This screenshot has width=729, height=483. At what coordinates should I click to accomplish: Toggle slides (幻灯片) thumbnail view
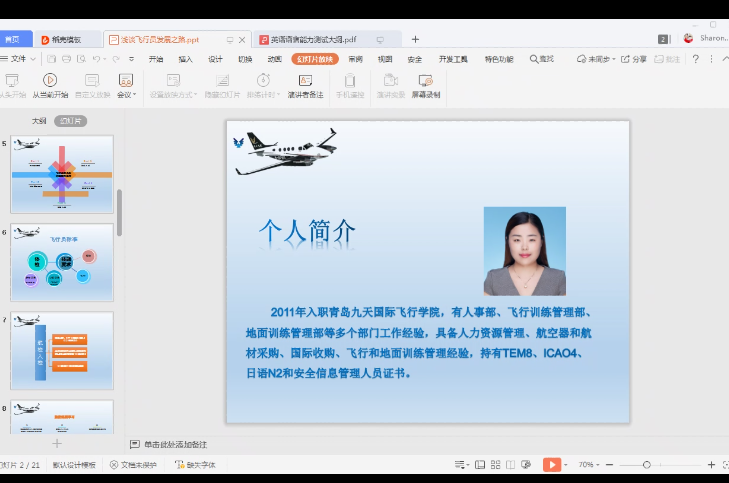70,120
